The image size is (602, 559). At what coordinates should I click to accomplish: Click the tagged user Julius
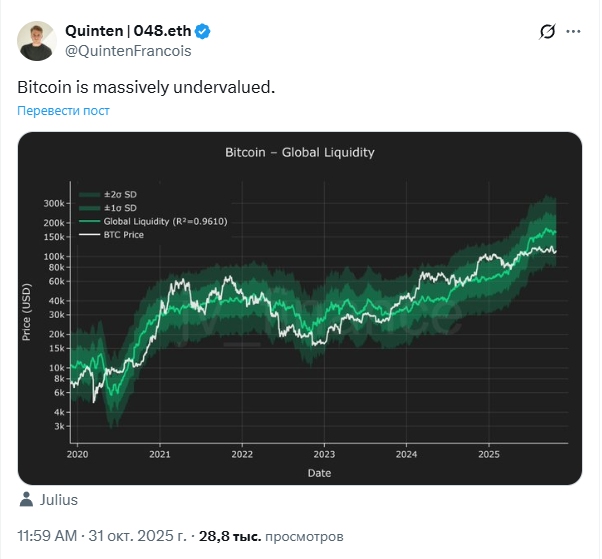(x=59, y=500)
